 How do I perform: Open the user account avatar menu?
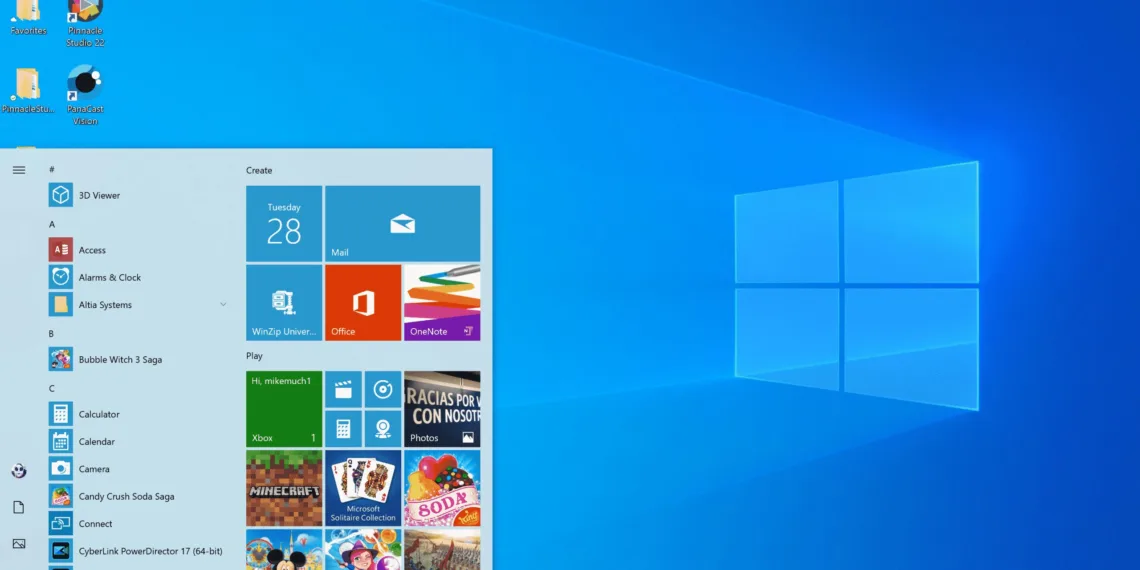[19, 470]
